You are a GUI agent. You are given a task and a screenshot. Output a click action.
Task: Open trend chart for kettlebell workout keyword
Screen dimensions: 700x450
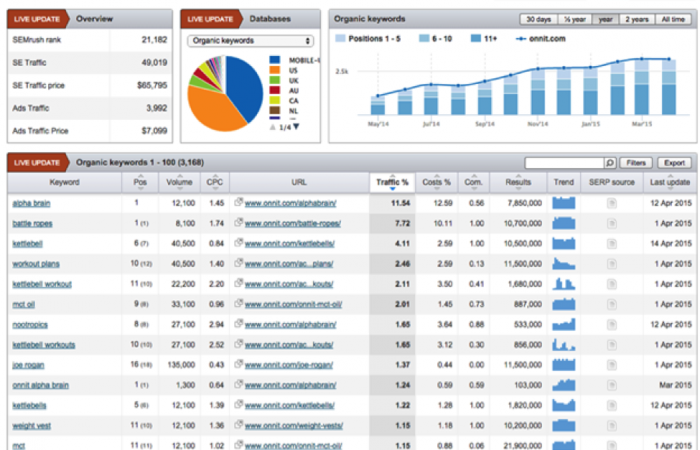tap(563, 284)
